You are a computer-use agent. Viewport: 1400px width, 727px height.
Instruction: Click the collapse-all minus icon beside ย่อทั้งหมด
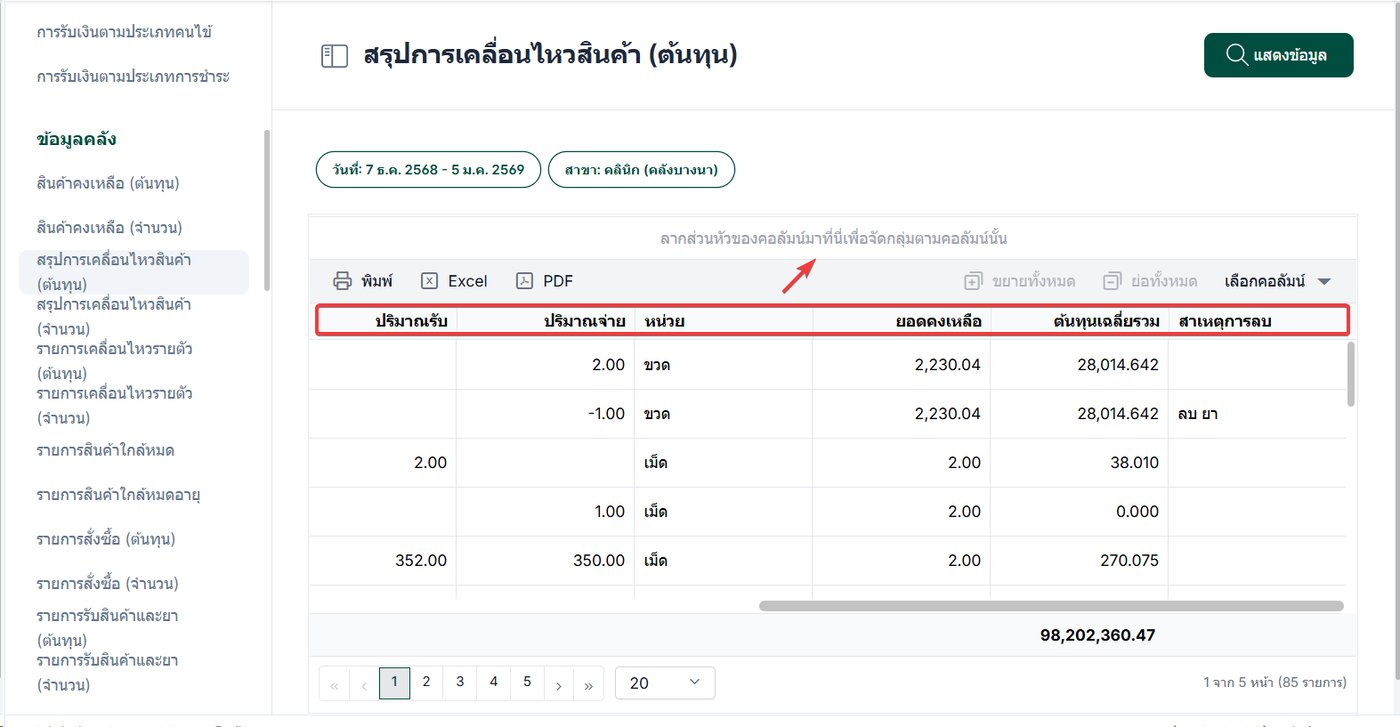pos(1112,281)
